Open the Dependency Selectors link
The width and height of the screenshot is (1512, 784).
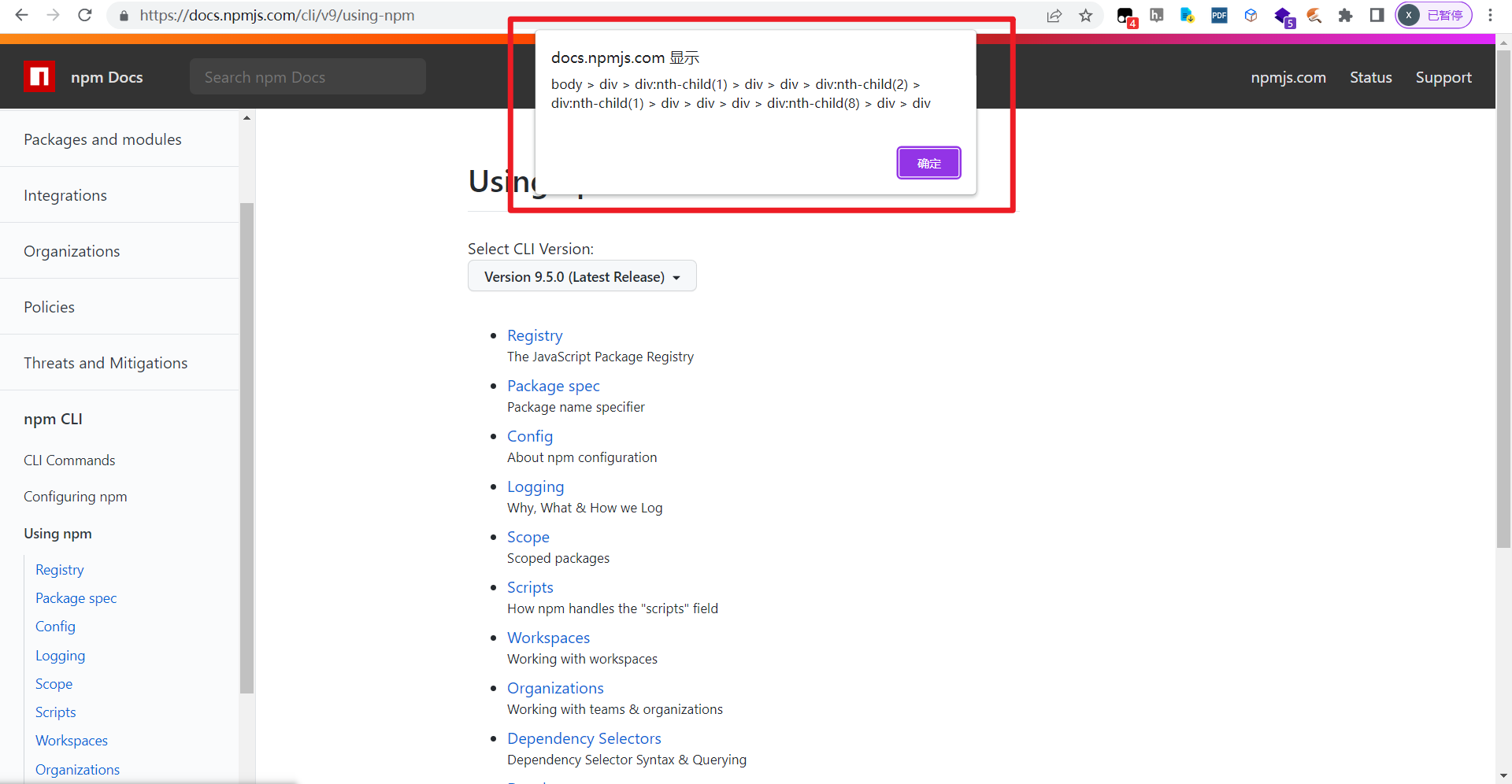click(584, 738)
